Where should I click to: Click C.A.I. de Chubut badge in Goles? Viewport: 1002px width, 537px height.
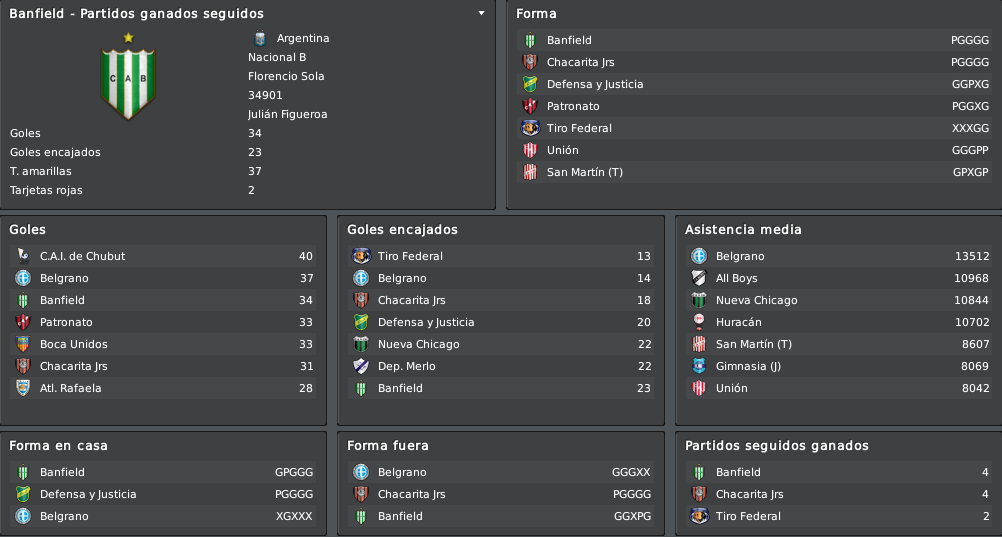pos(23,256)
